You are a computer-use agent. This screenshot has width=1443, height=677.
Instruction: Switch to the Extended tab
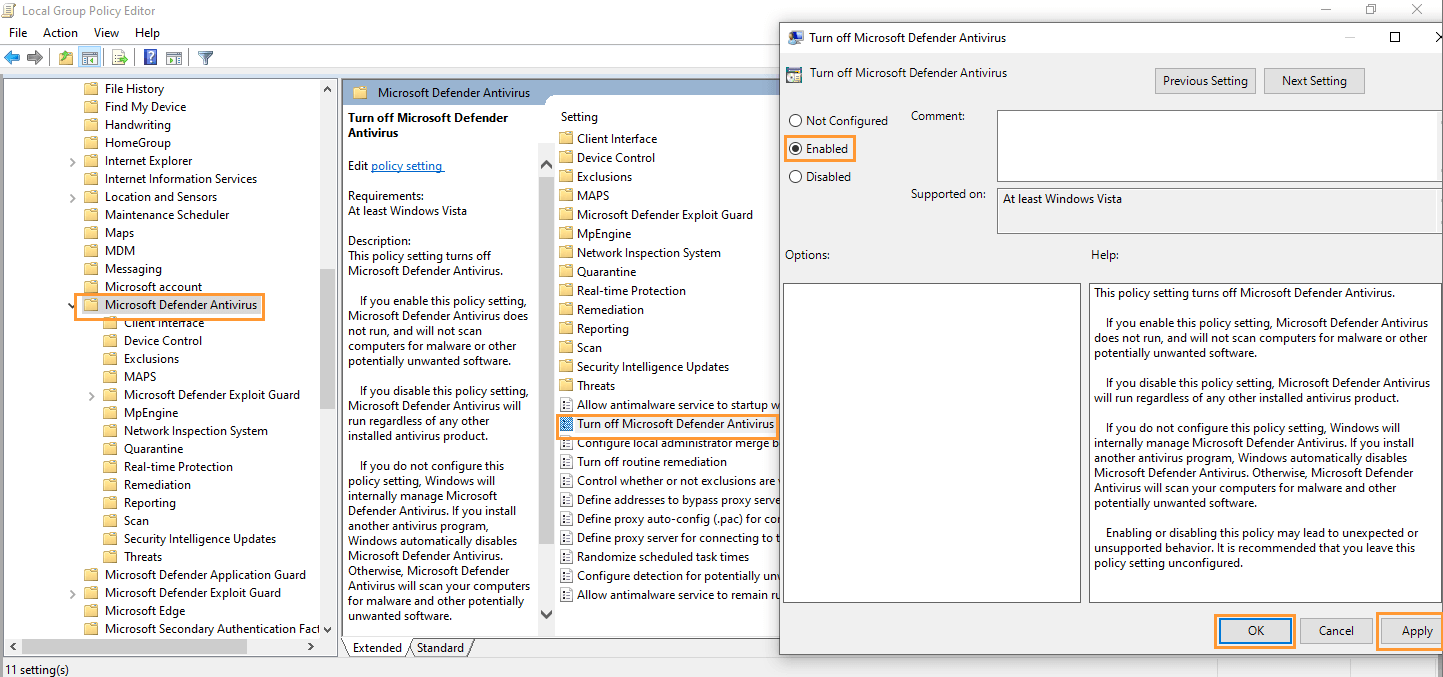pos(377,648)
